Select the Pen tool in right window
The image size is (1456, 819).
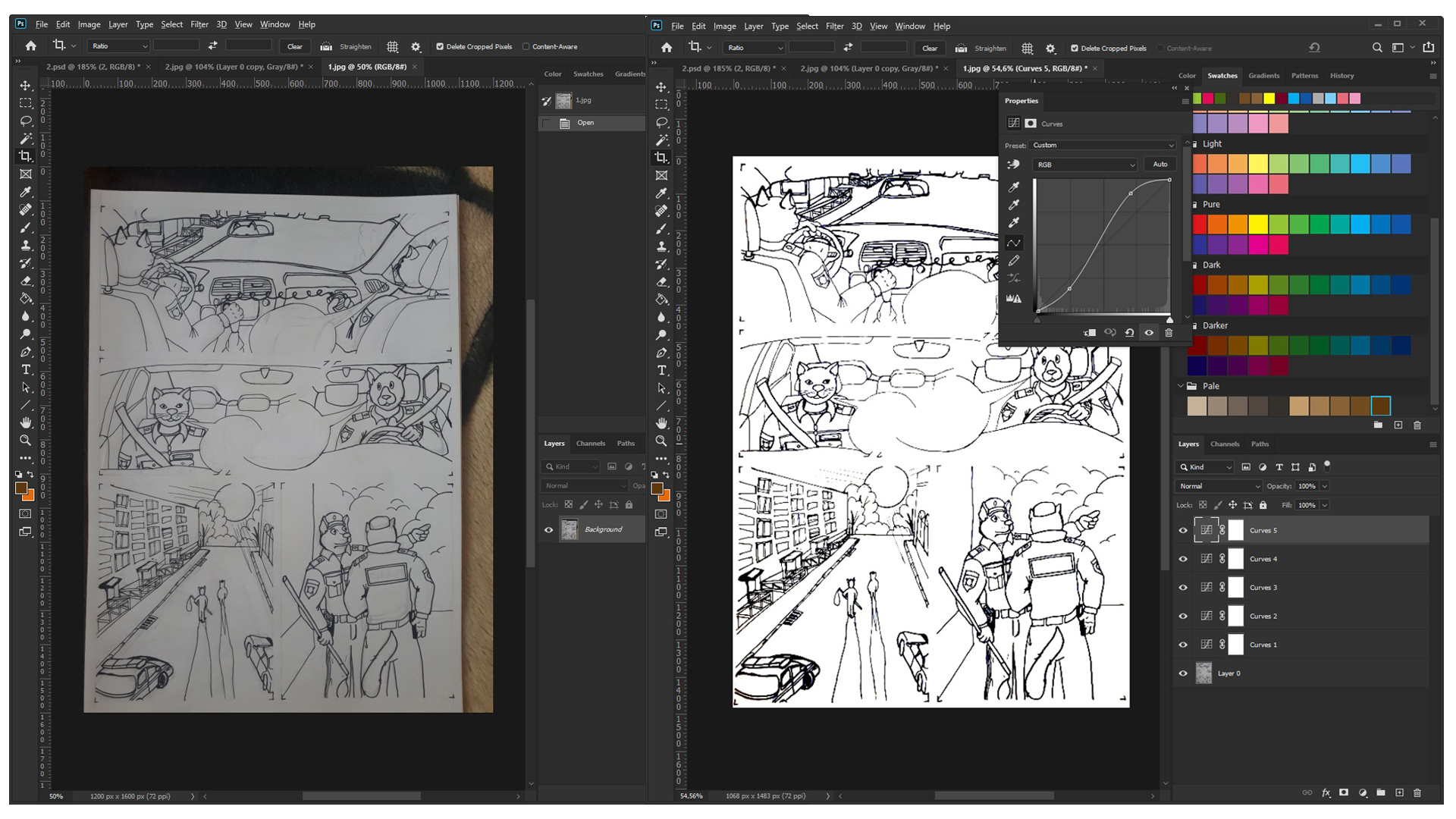point(661,353)
